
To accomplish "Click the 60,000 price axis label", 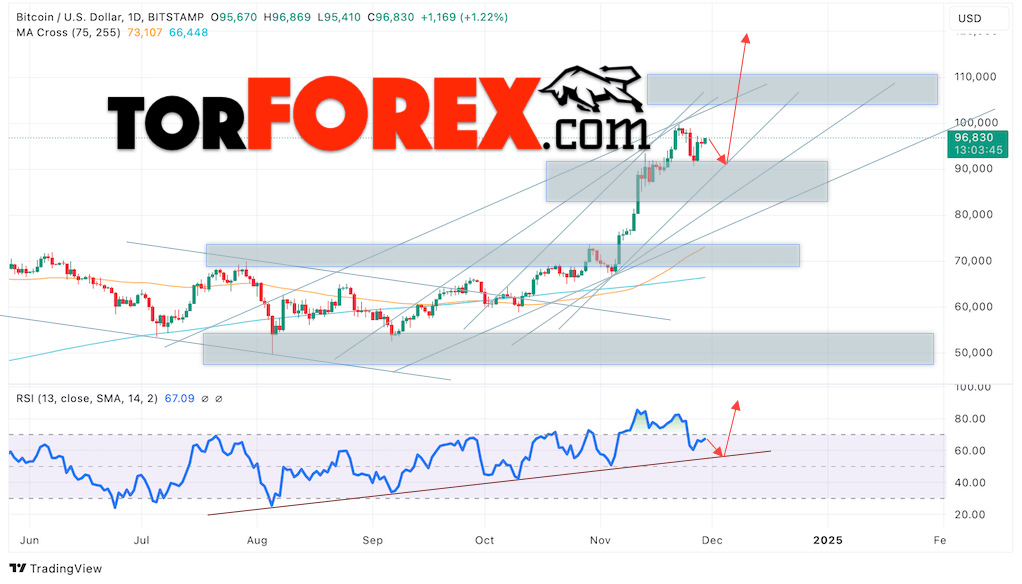I will click(973, 306).
